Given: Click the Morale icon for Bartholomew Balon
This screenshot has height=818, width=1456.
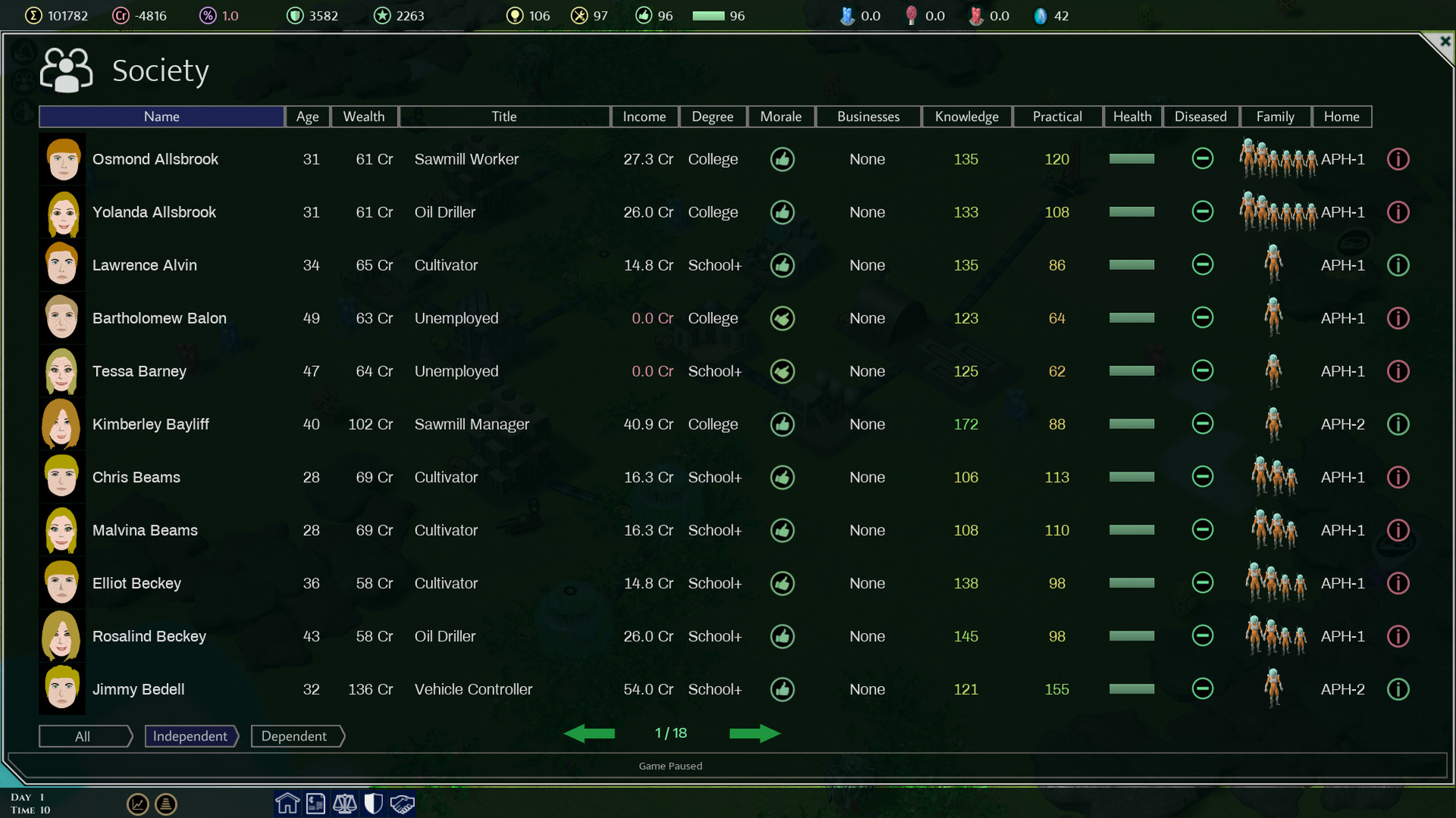Looking at the screenshot, I should (783, 318).
